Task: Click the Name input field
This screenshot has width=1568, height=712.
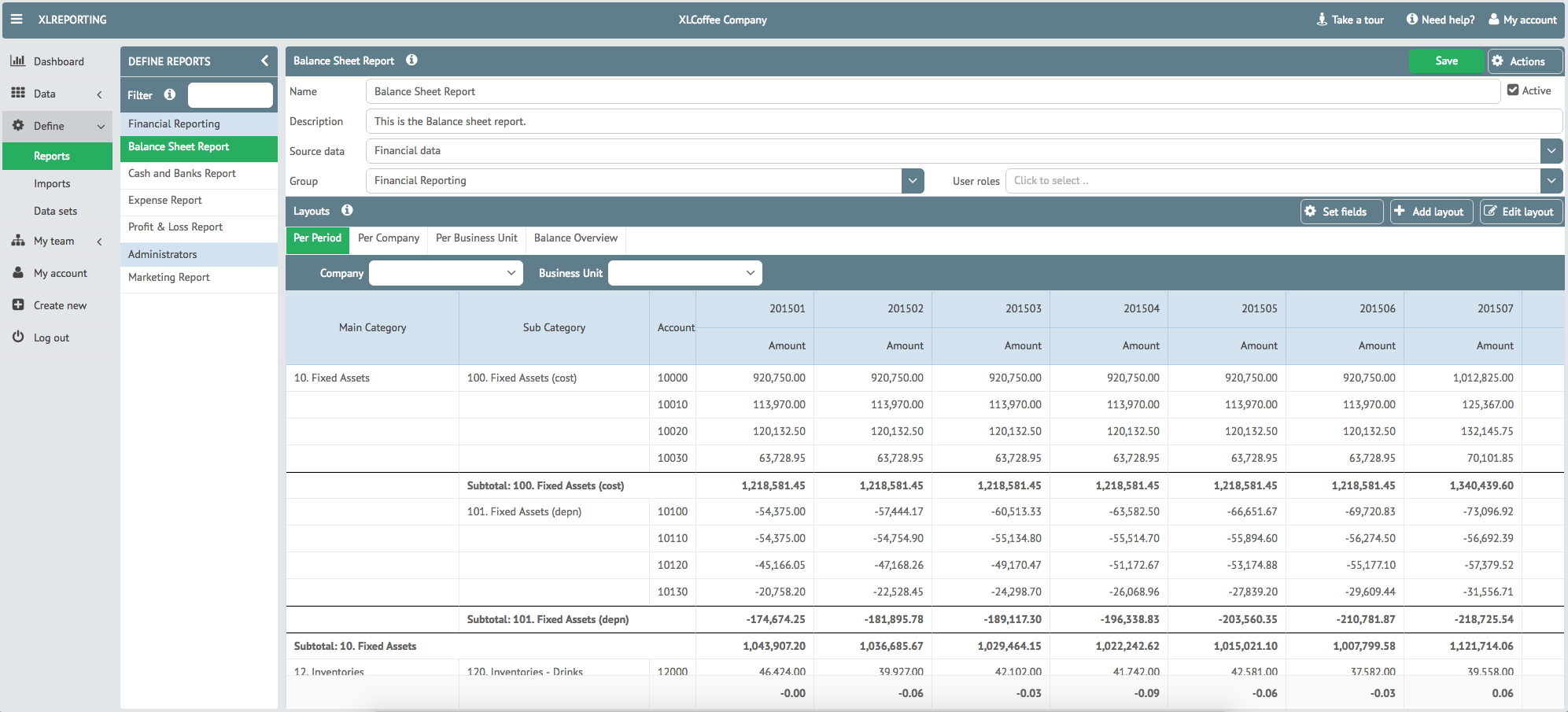Action: (932, 91)
